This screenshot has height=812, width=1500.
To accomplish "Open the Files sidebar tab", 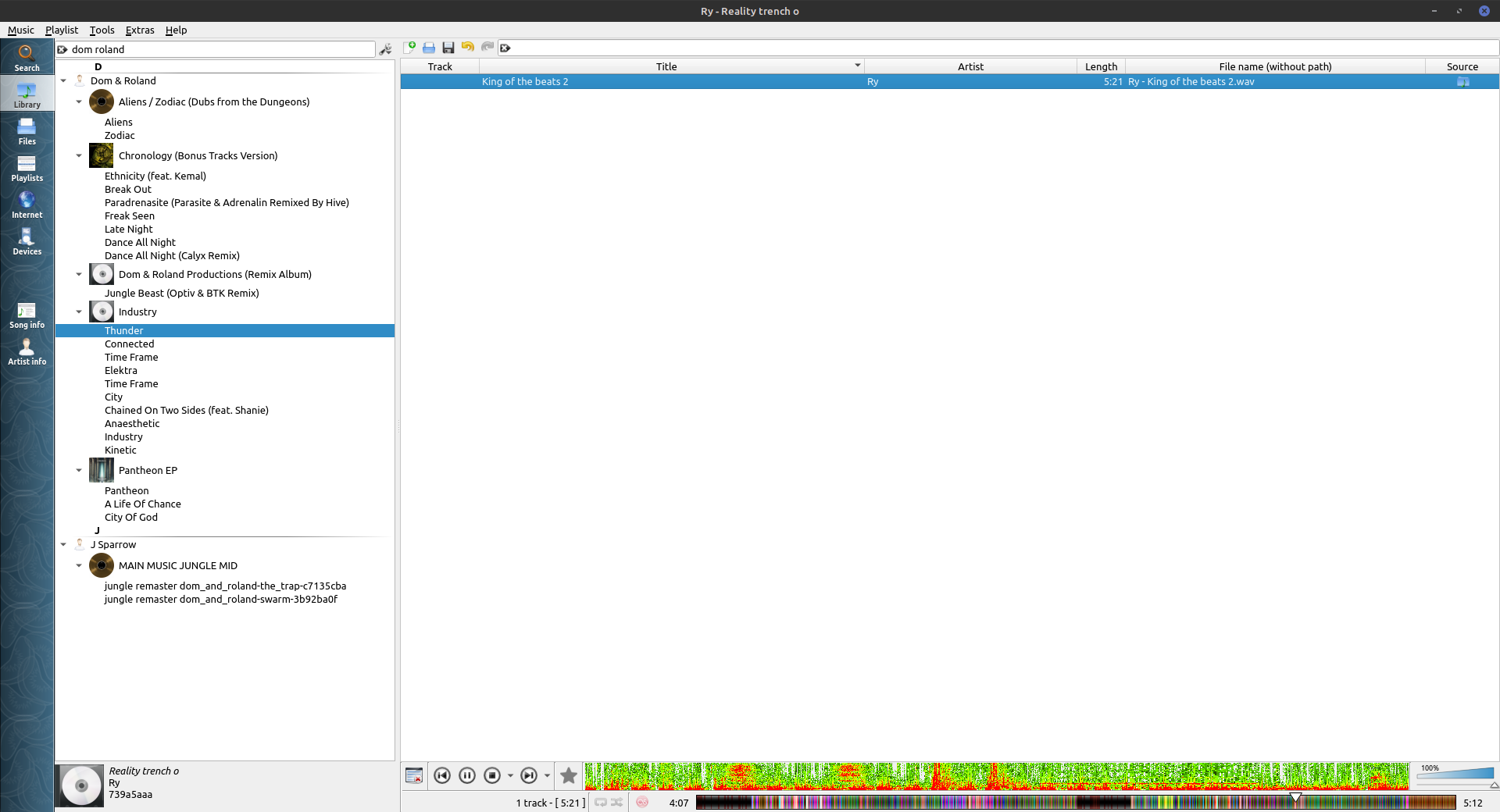I will pos(27,132).
